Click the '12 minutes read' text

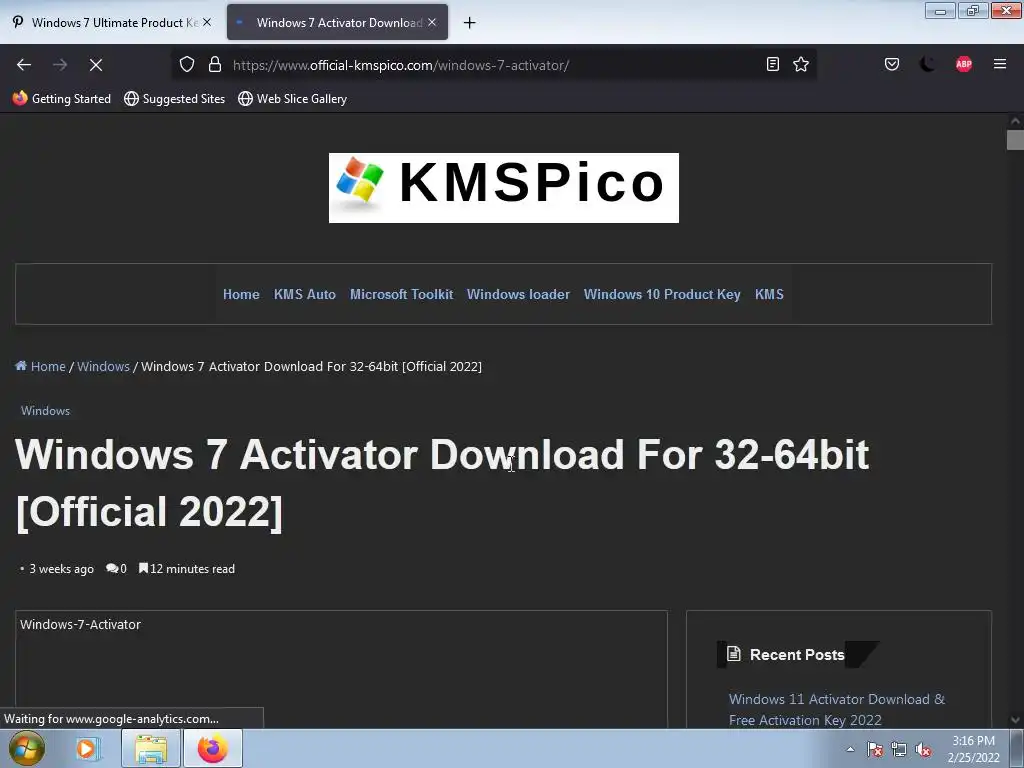pos(192,569)
